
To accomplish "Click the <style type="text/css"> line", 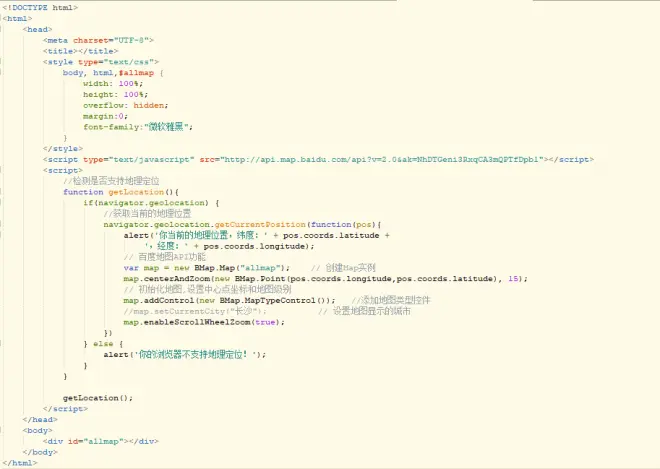I will point(101,62).
